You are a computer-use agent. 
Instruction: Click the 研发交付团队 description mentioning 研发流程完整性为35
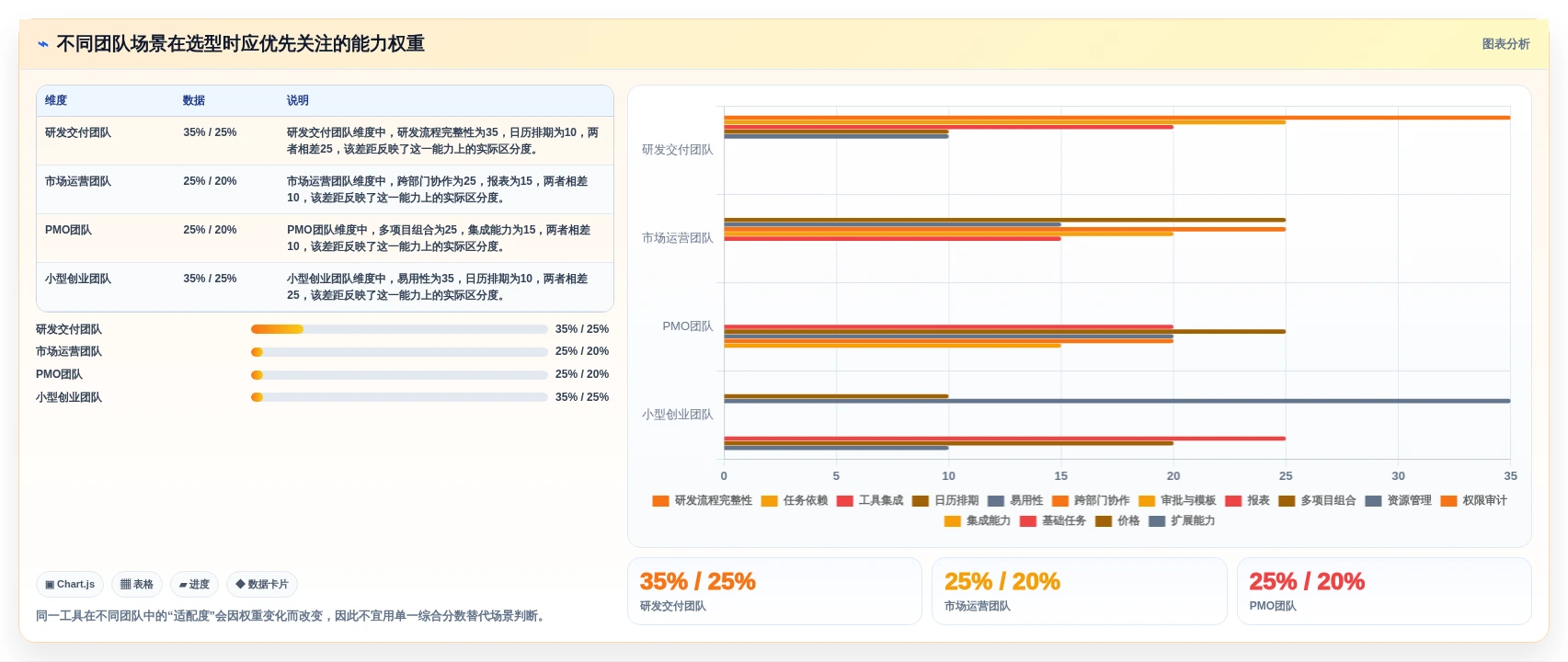(x=442, y=141)
